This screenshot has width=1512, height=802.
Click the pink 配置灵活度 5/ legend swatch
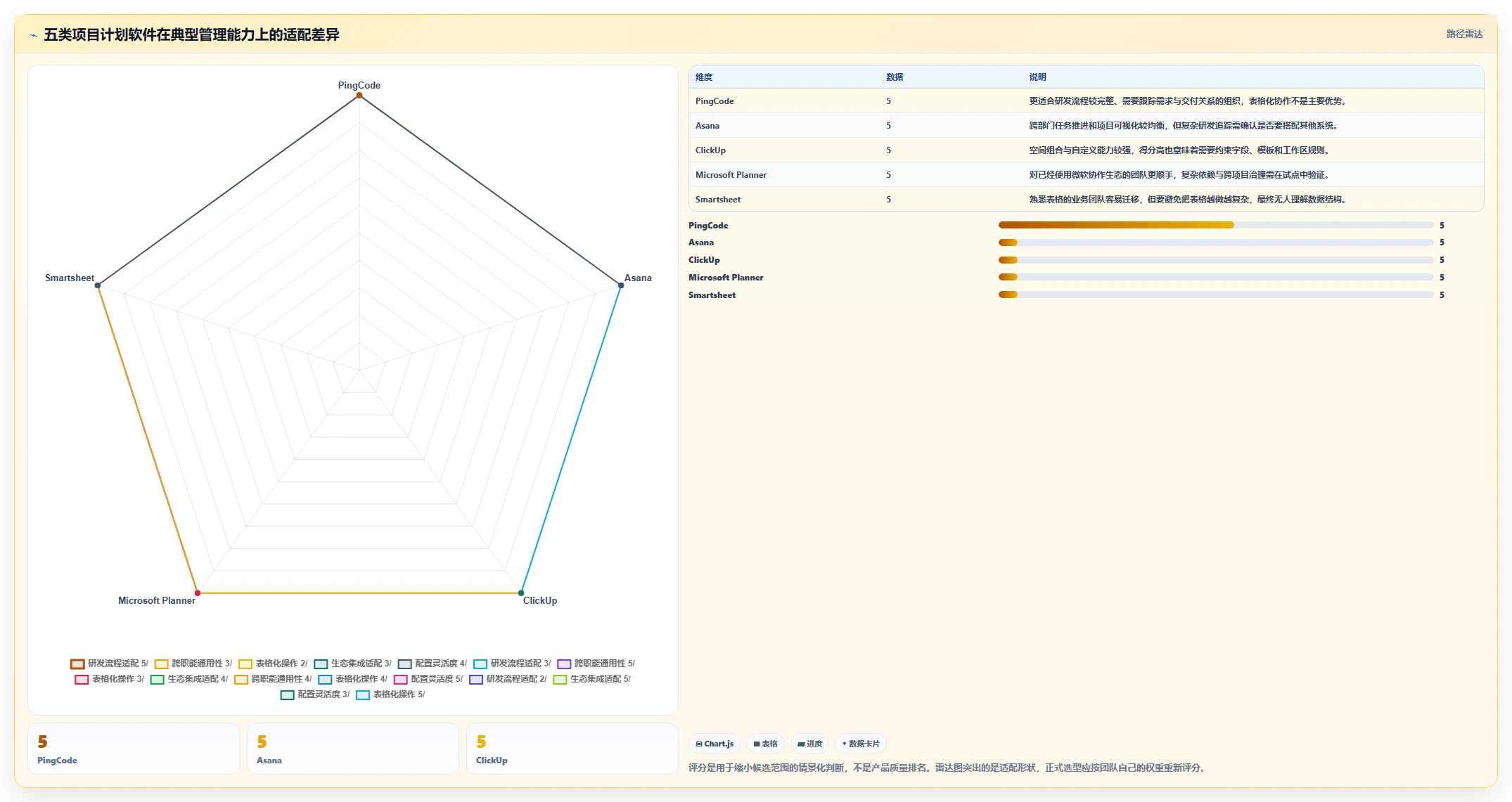pyautogui.click(x=401, y=680)
